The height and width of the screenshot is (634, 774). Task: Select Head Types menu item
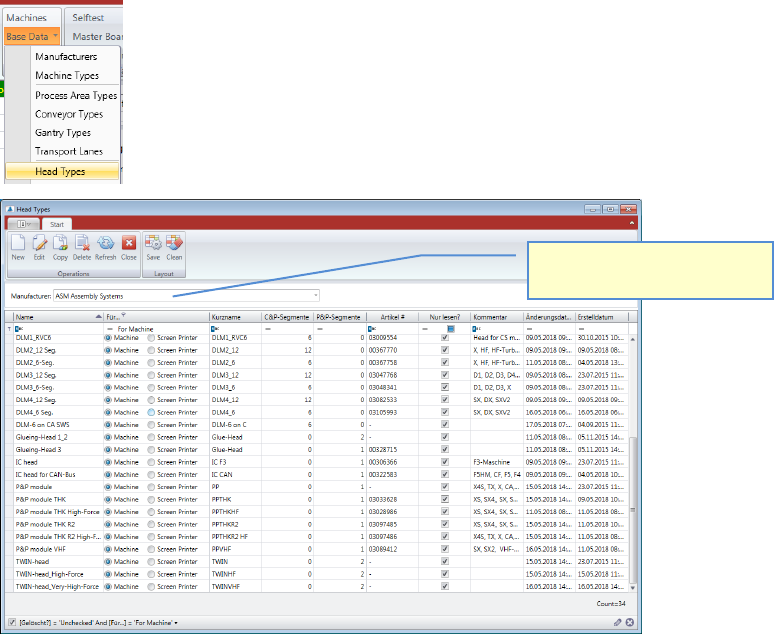62,171
